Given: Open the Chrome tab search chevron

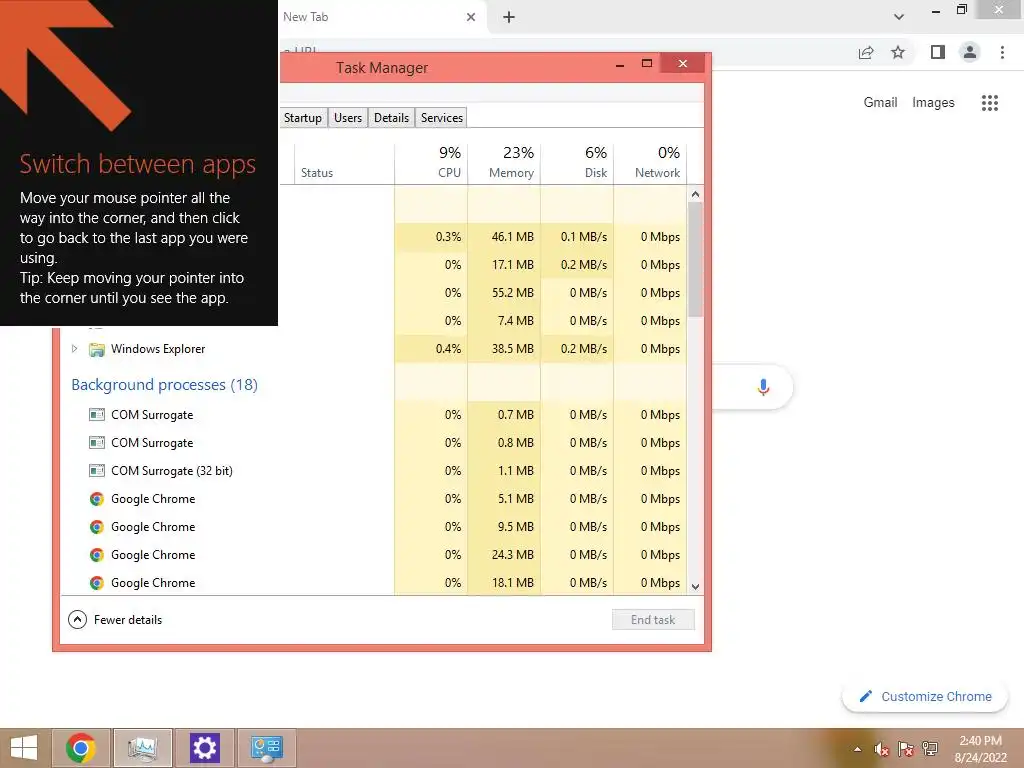Looking at the screenshot, I should pos(899,17).
